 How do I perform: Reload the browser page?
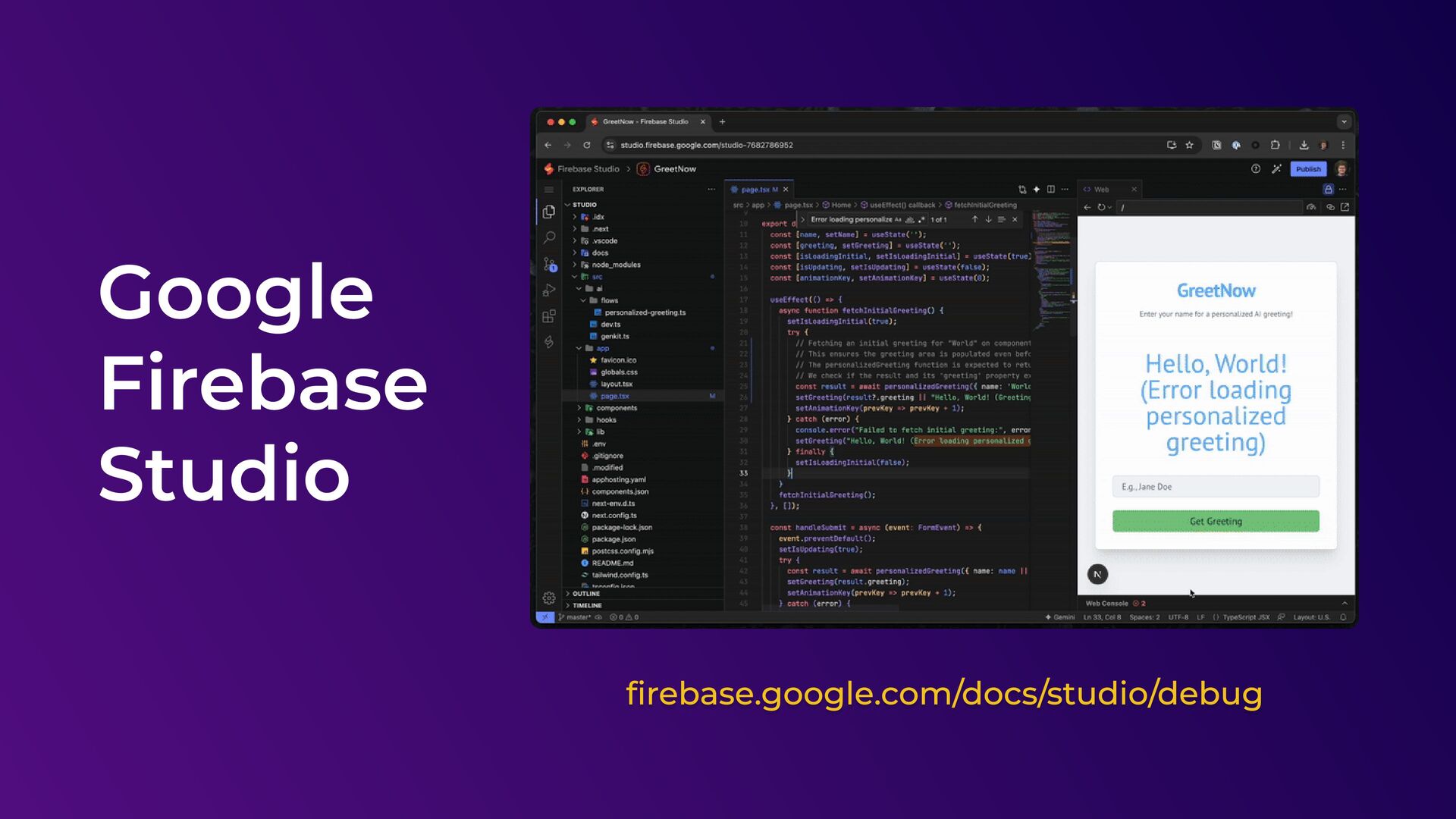click(586, 145)
